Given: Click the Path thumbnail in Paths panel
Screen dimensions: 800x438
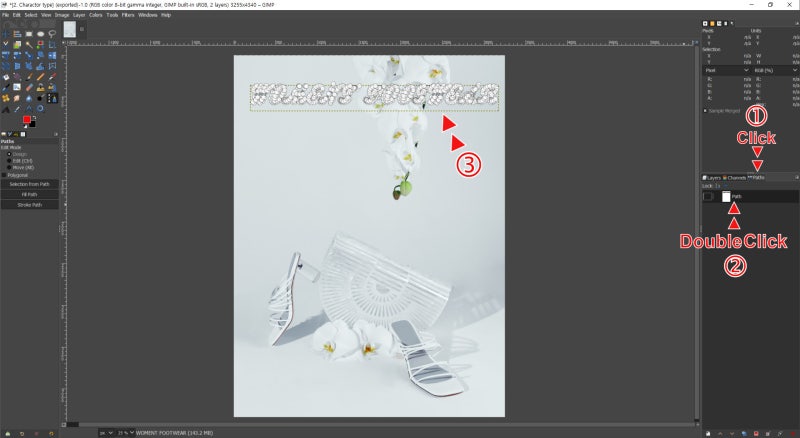Looking at the screenshot, I should point(726,197).
